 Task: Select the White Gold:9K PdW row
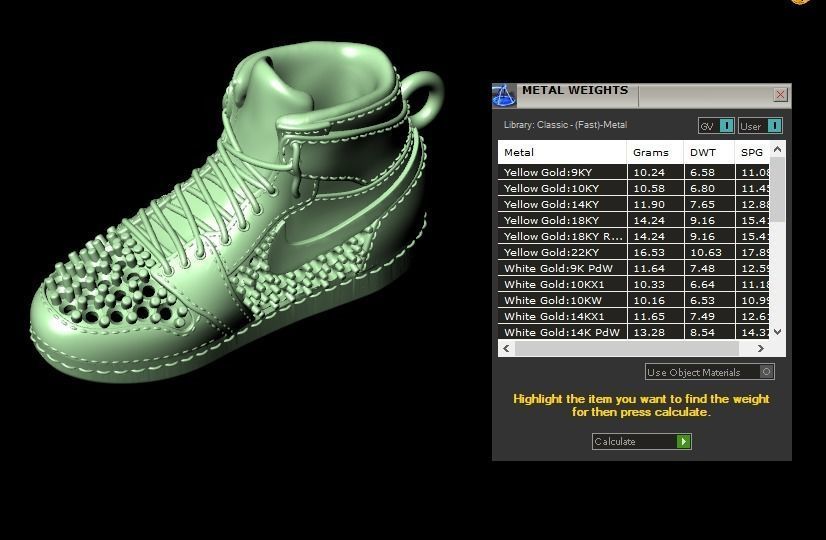click(x=634, y=268)
